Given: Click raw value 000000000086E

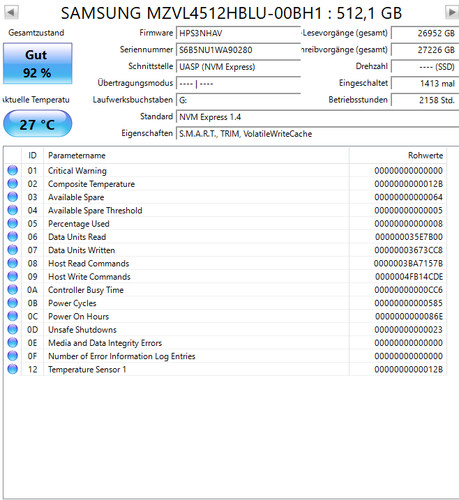Looking at the screenshot, I should 409,317.
